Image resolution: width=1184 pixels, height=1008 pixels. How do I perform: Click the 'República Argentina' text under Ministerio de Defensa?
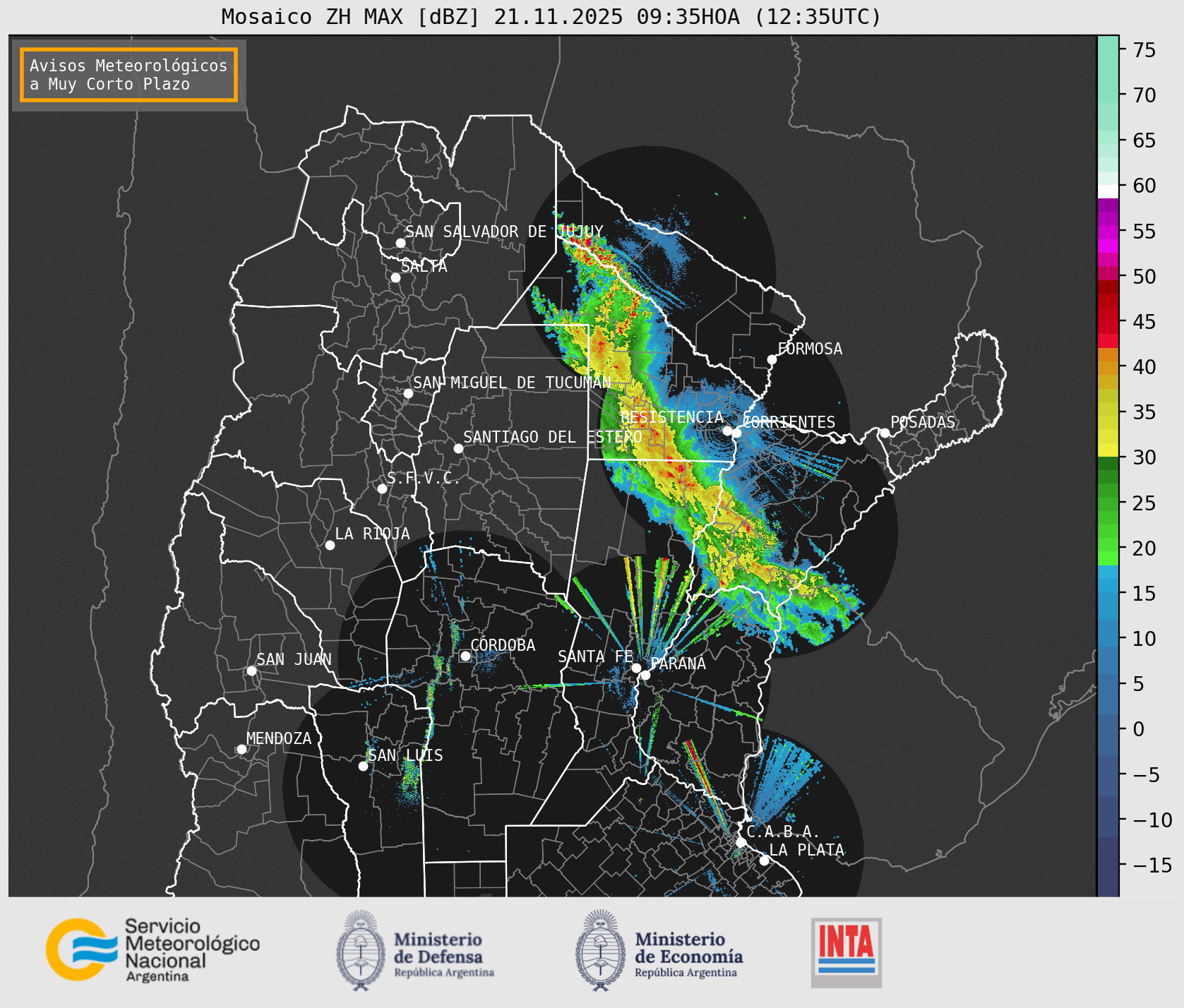click(444, 973)
